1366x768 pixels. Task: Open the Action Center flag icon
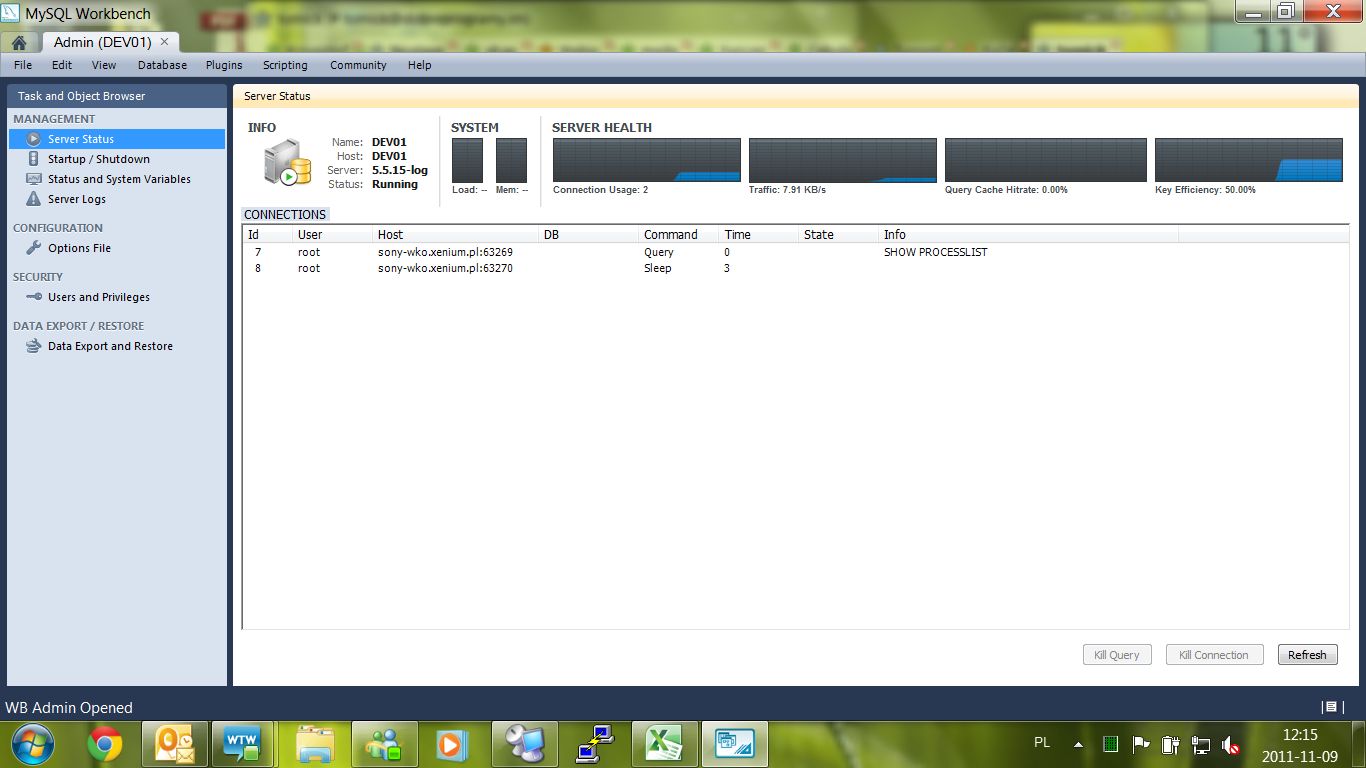[x=1141, y=745]
